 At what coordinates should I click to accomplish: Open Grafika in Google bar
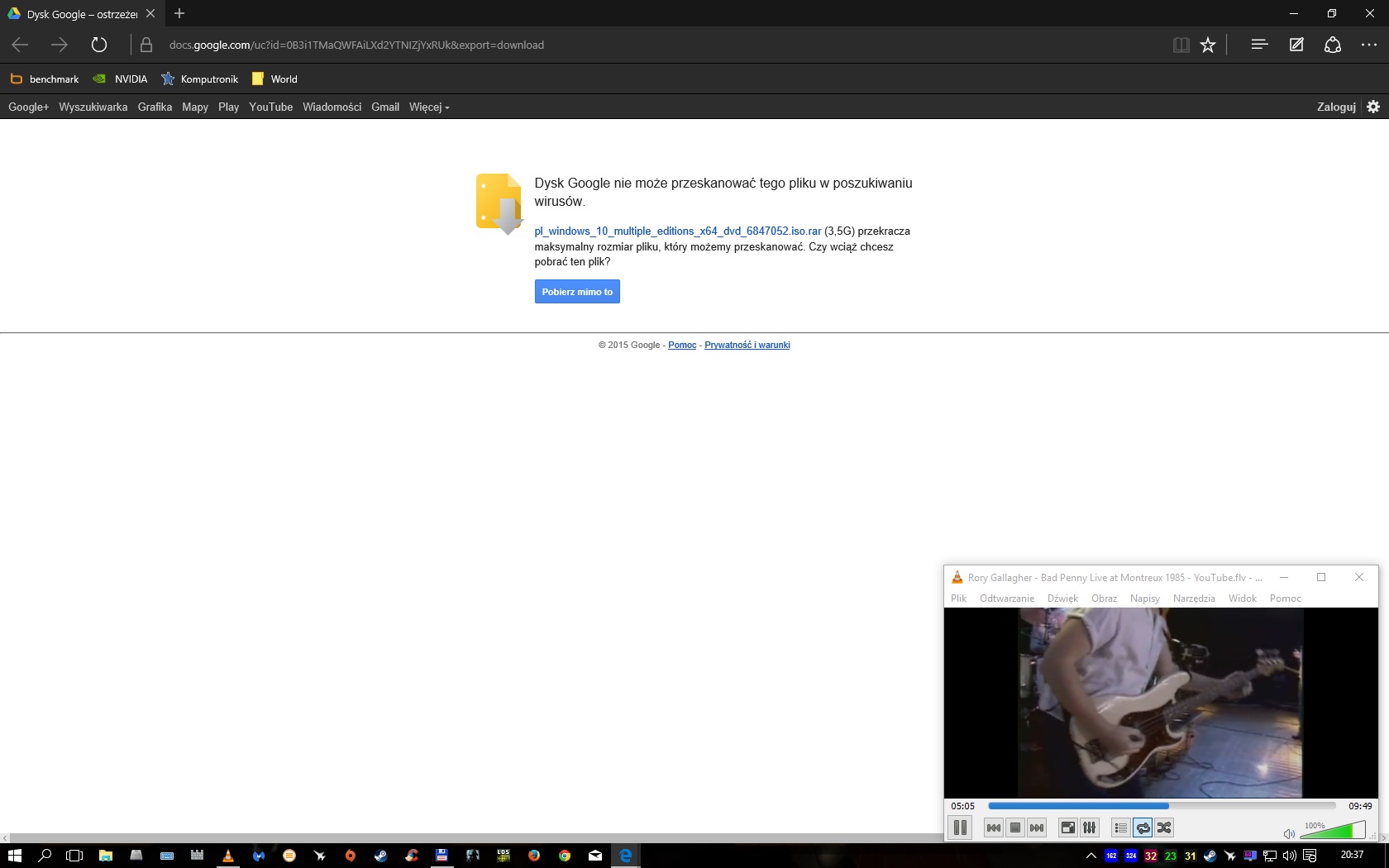(155, 107)
